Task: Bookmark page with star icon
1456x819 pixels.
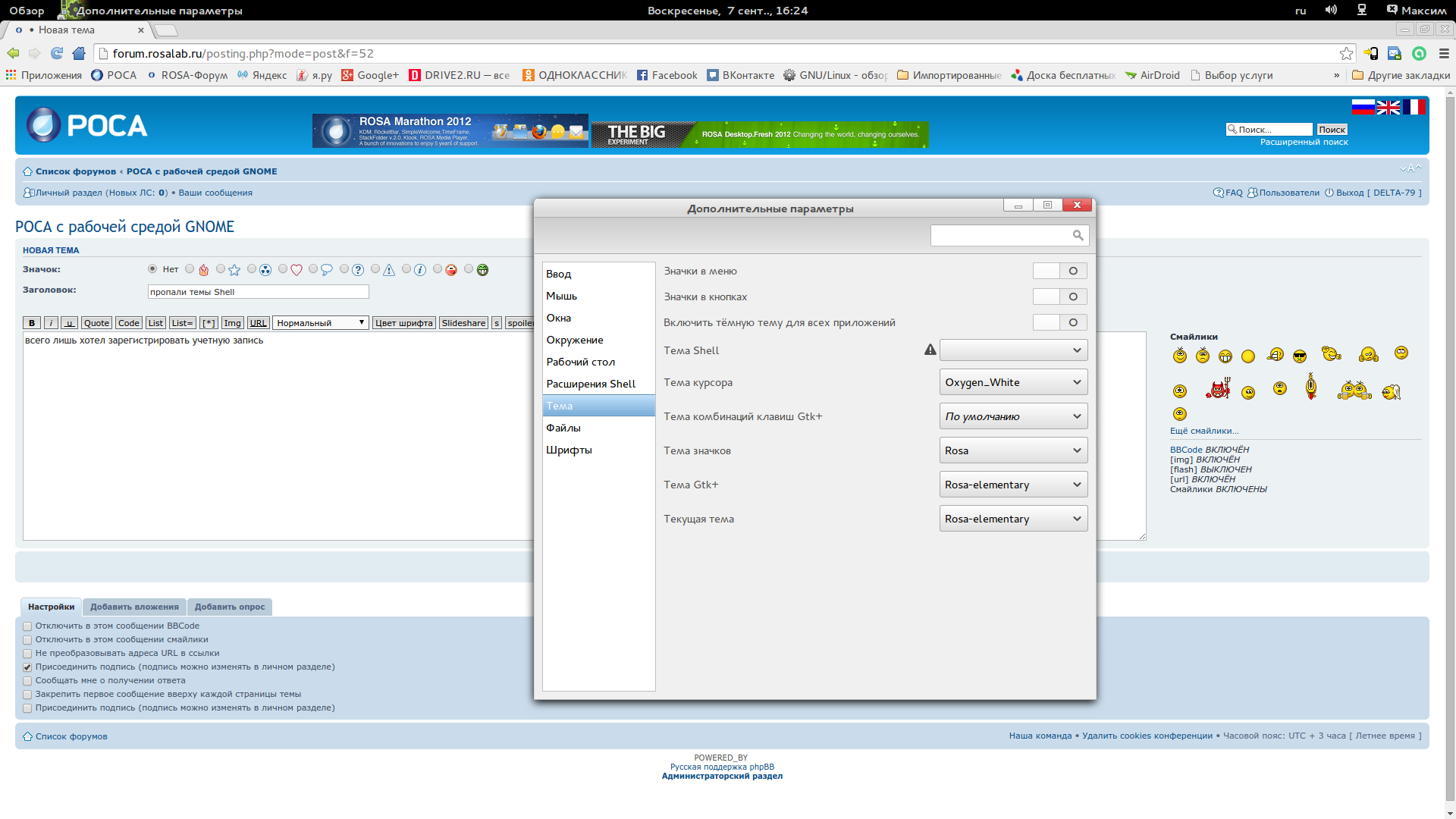Action: click(x=1346, y=53)
